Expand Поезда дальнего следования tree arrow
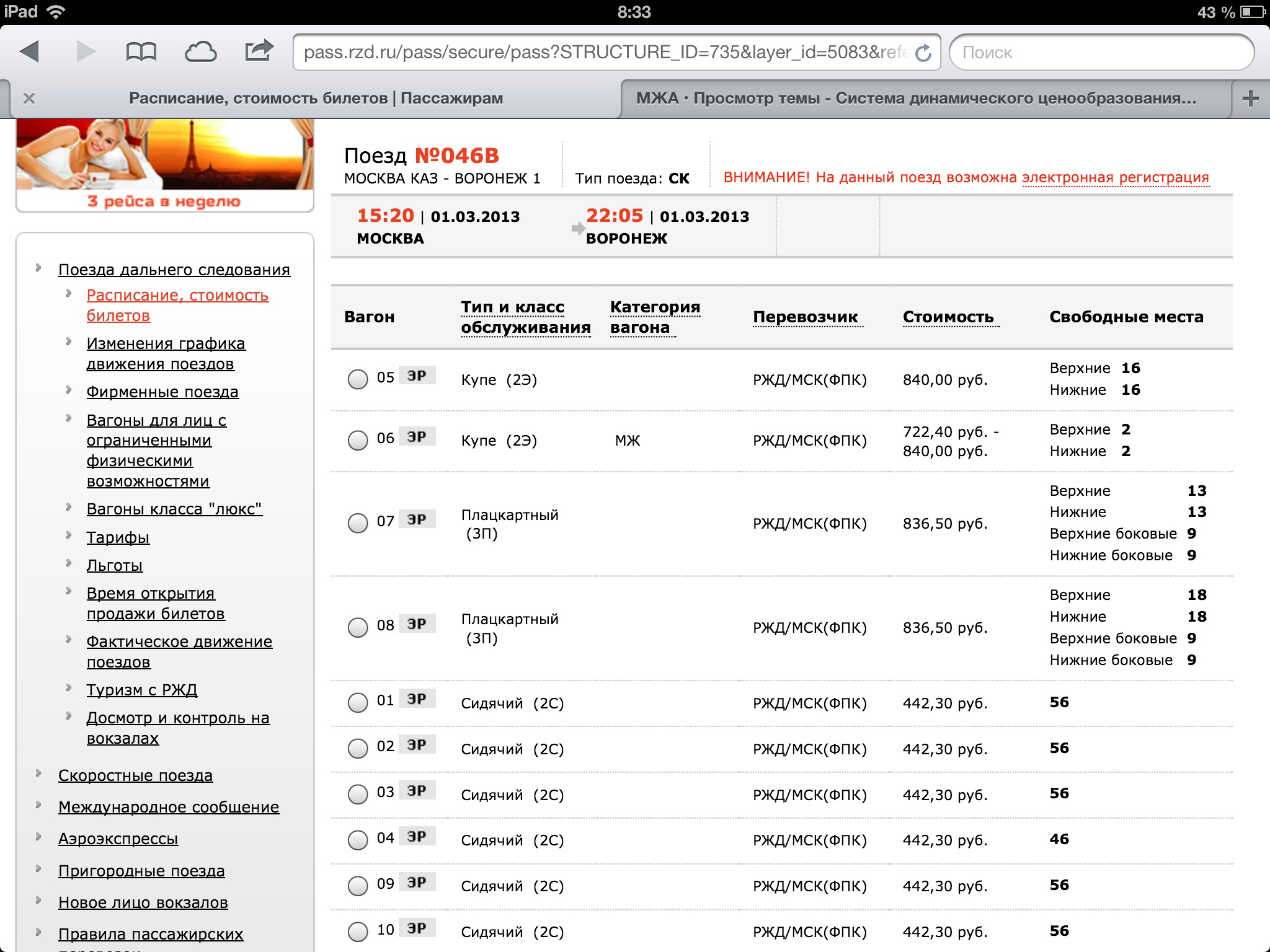 click(38, 268)
